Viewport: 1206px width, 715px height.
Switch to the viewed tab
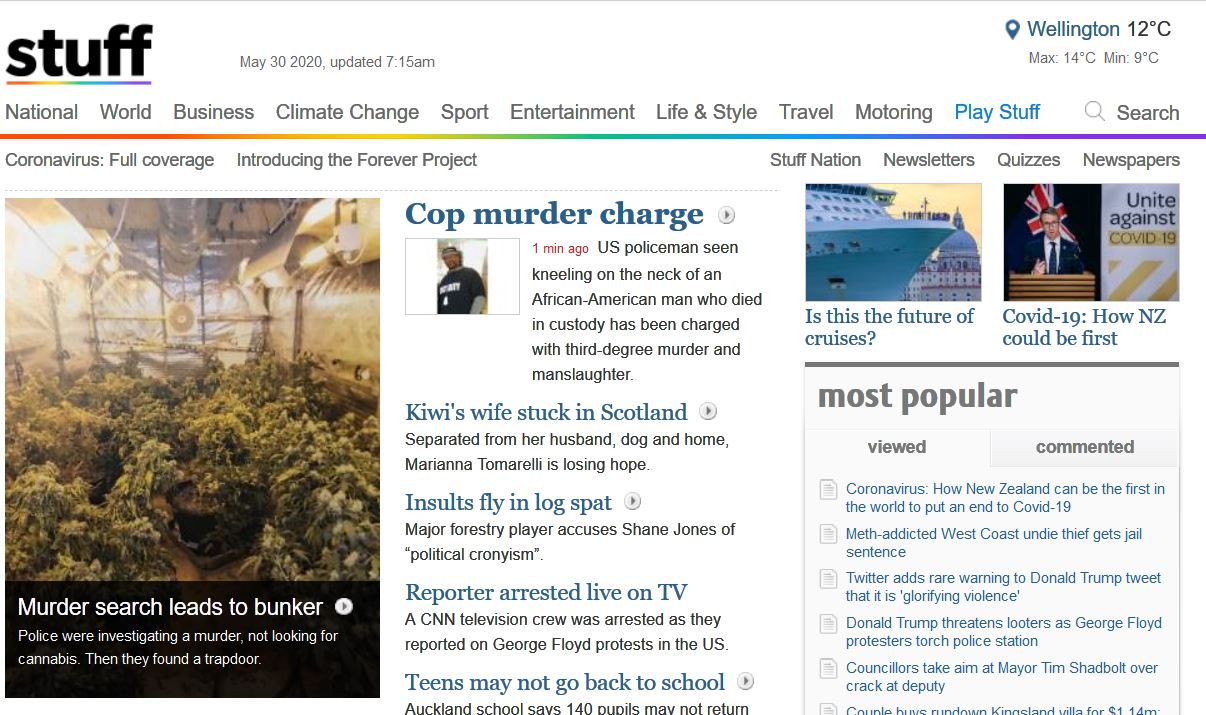tap(897, 447)
